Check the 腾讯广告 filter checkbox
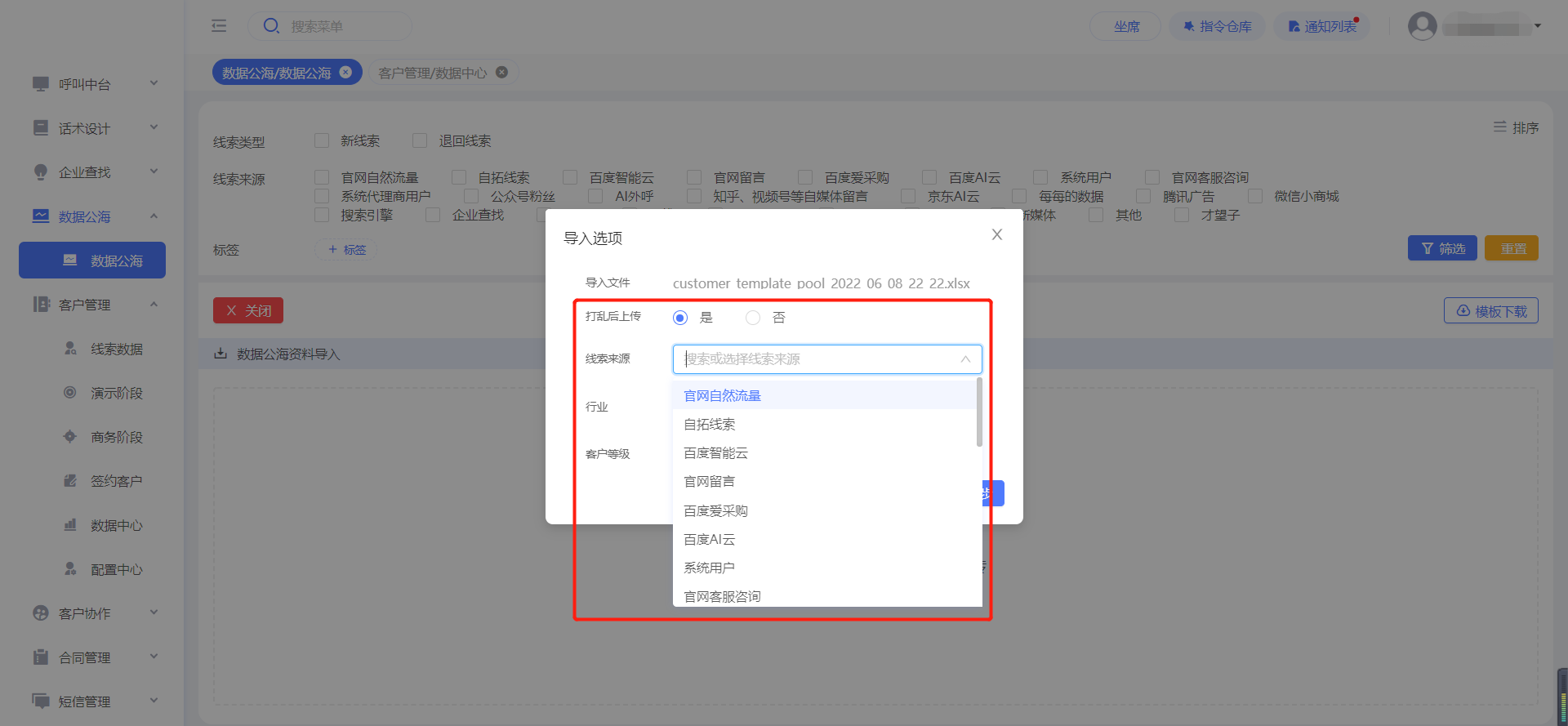 [1143, 196]
